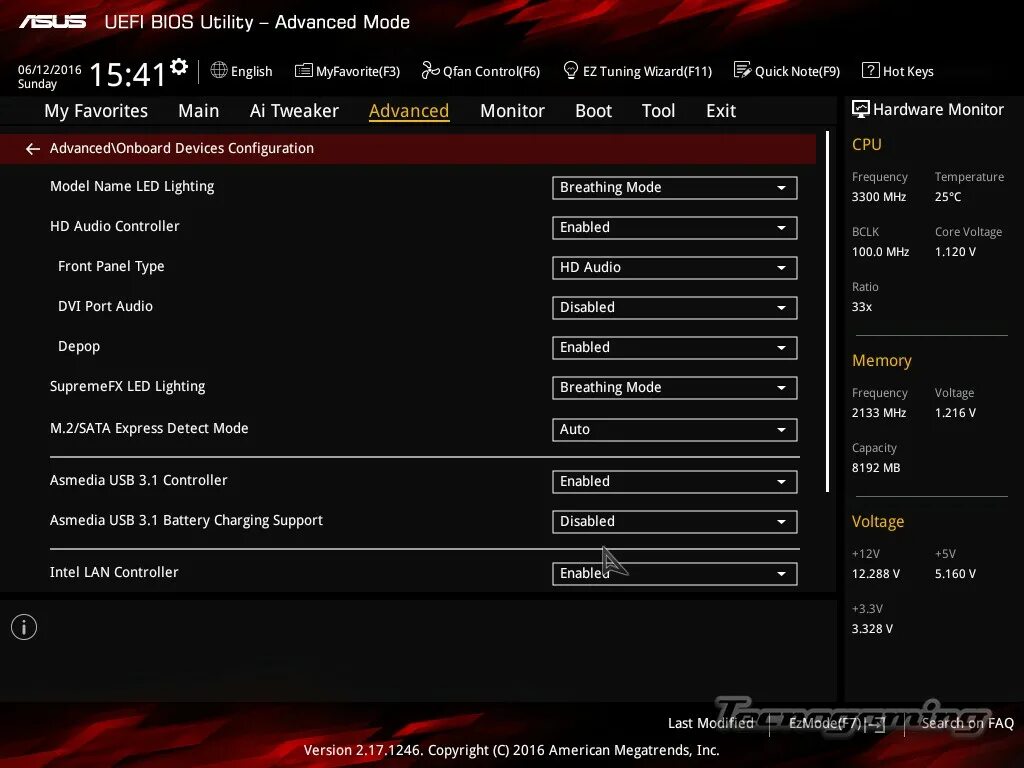
Task: Launch EZ Tuning Wizard(F11)
Action: (x=637, y=71)
